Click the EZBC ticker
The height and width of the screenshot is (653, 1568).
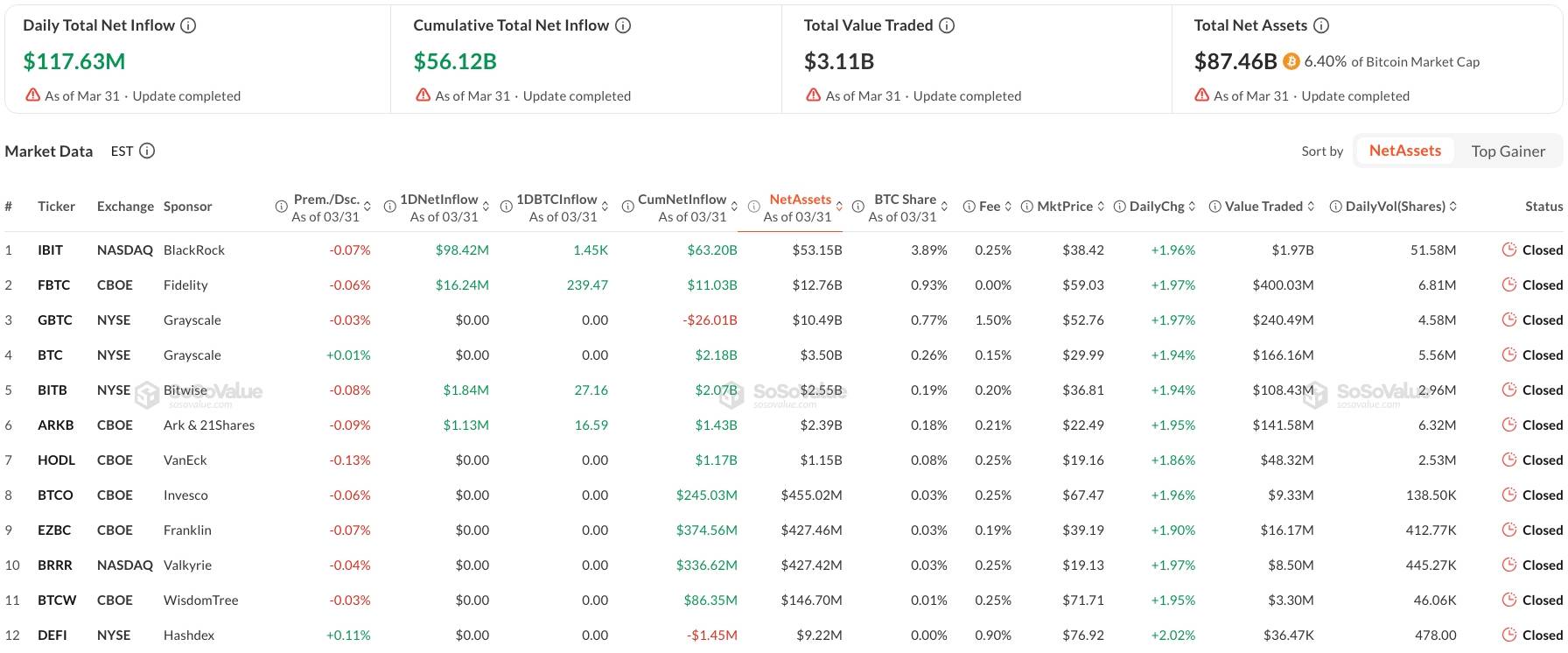click(x=54, y=530)
